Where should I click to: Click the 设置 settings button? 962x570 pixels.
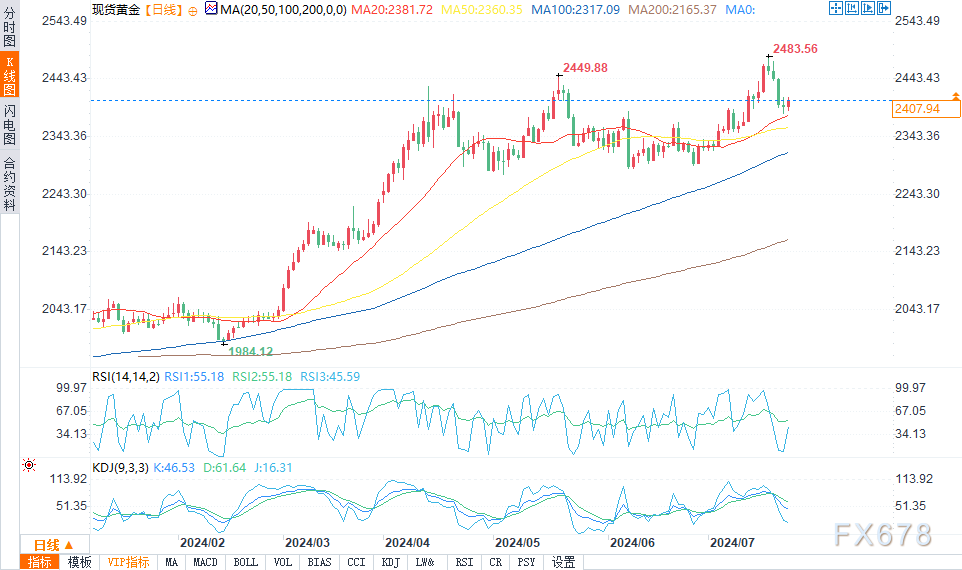click(x=563, y=562)
